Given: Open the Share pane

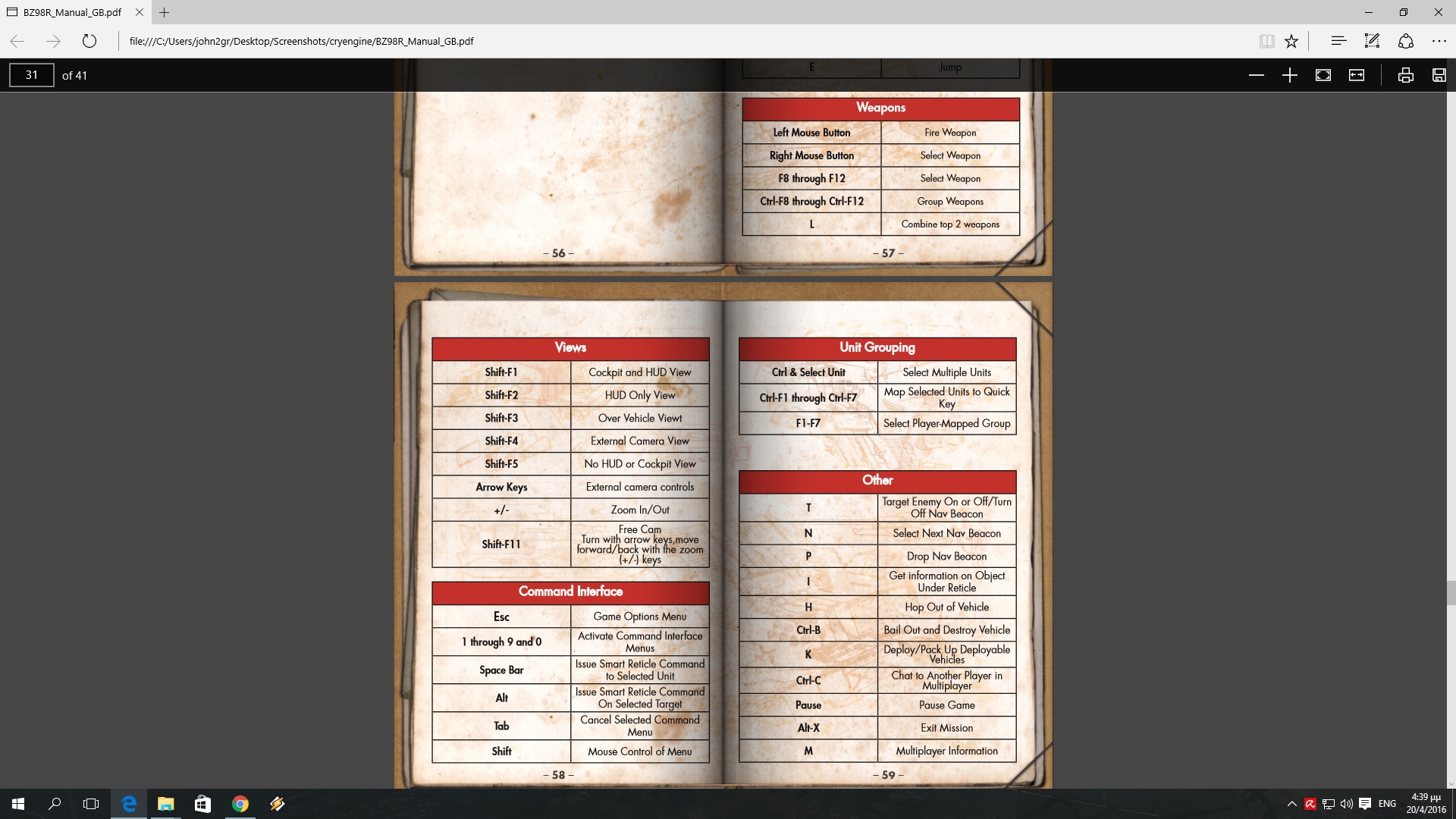Looking at the screenshot, I should coord(1406,41).
